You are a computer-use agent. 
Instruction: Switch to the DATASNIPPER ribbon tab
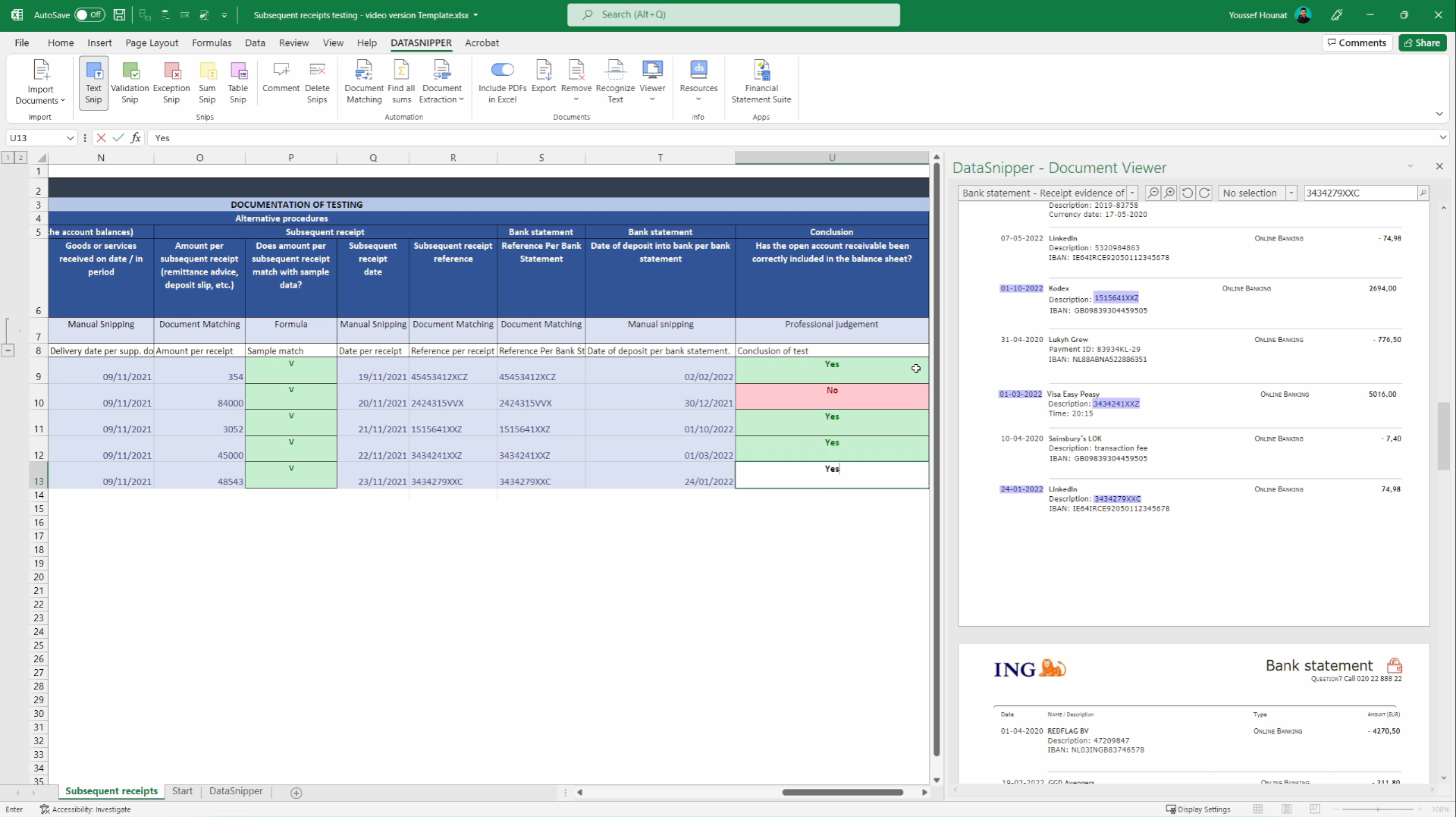[x=421, y=42]
